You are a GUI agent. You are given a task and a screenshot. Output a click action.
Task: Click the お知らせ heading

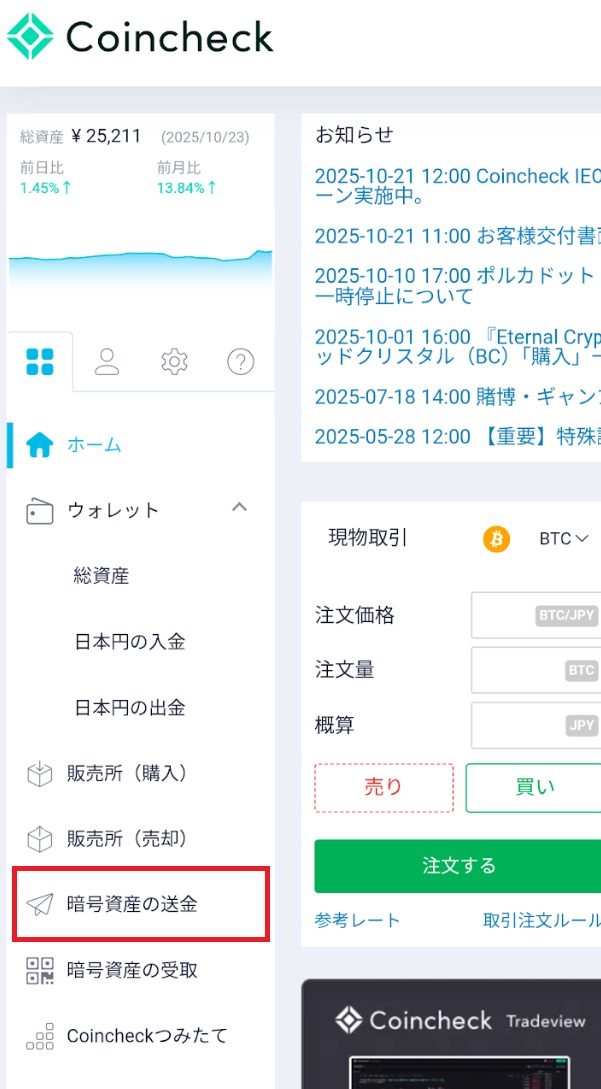click(x=354, y=135)
